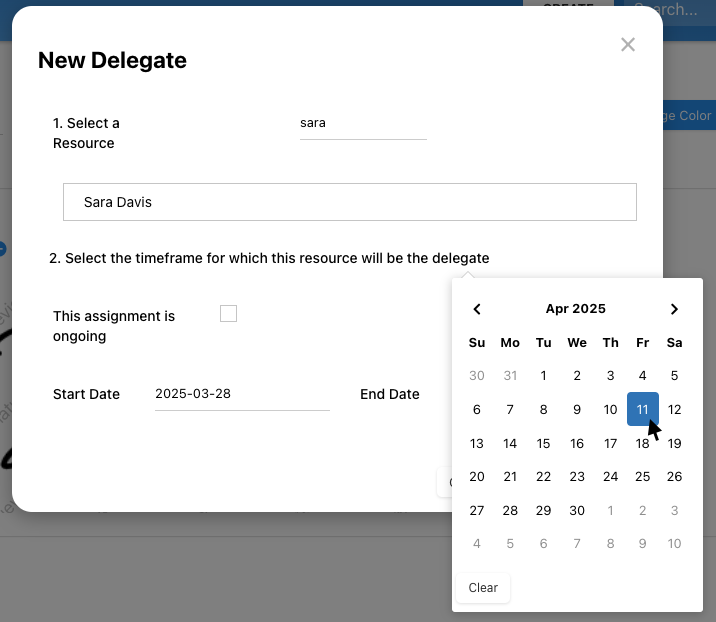
Task: Choose April 30 in the date picker
Action: [x=577, y=510]
